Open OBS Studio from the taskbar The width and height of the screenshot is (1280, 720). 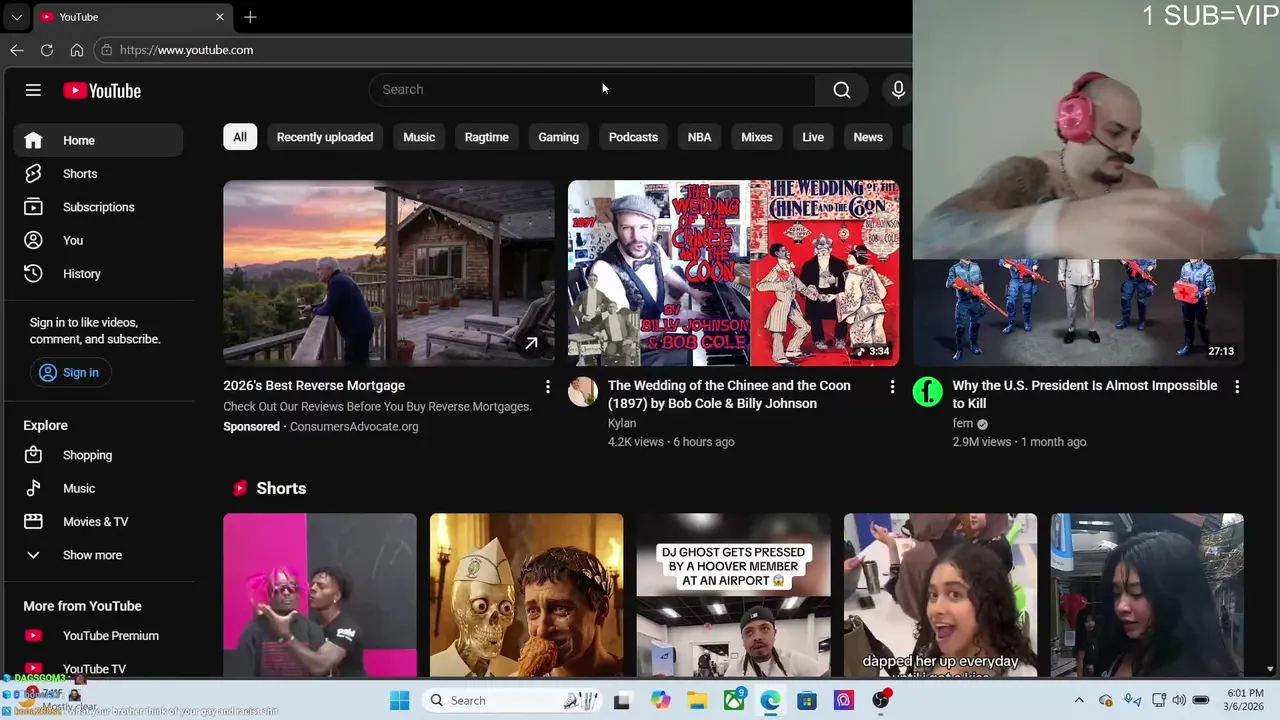click(881, 700)
